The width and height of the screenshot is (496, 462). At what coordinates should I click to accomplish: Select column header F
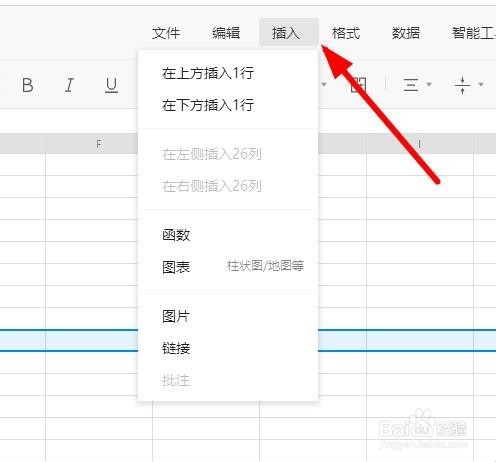click(x=99, y=144)
